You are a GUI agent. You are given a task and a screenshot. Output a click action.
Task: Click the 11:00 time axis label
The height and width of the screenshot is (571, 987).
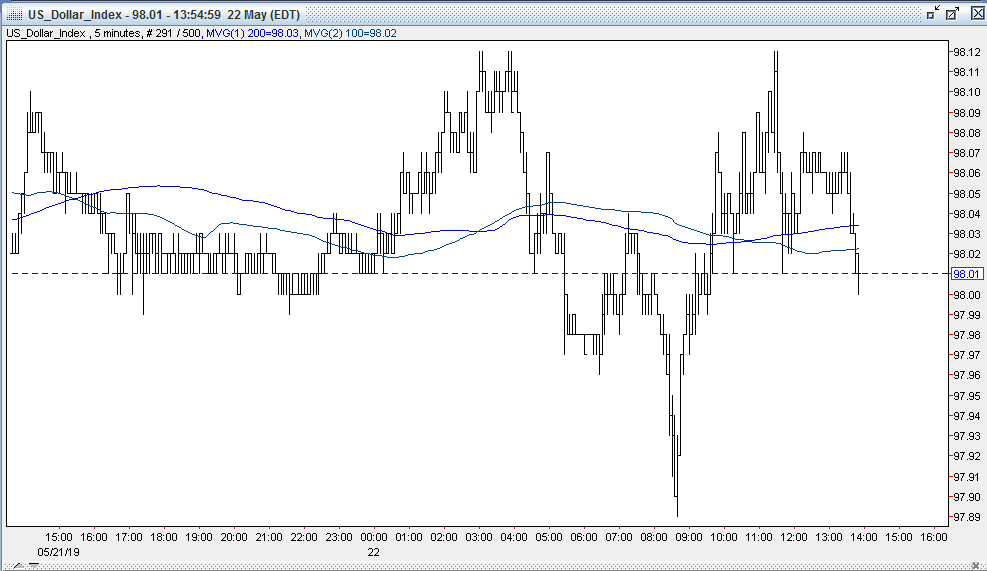[759, 537]
